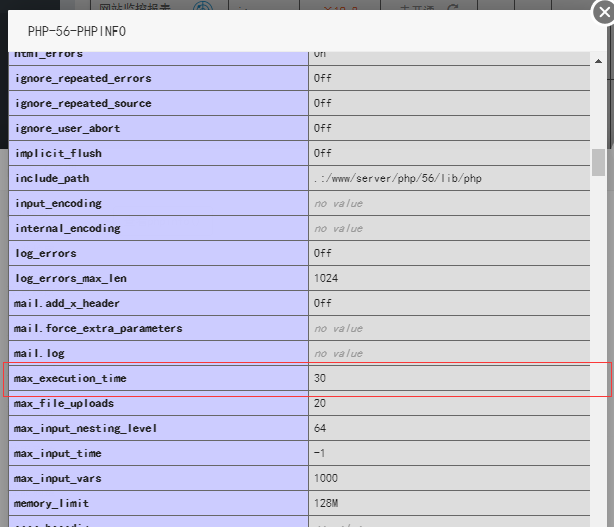Click the PHP-56-PHPINFO dialog title
Screen dimensions: 614x527
(77, 31)
